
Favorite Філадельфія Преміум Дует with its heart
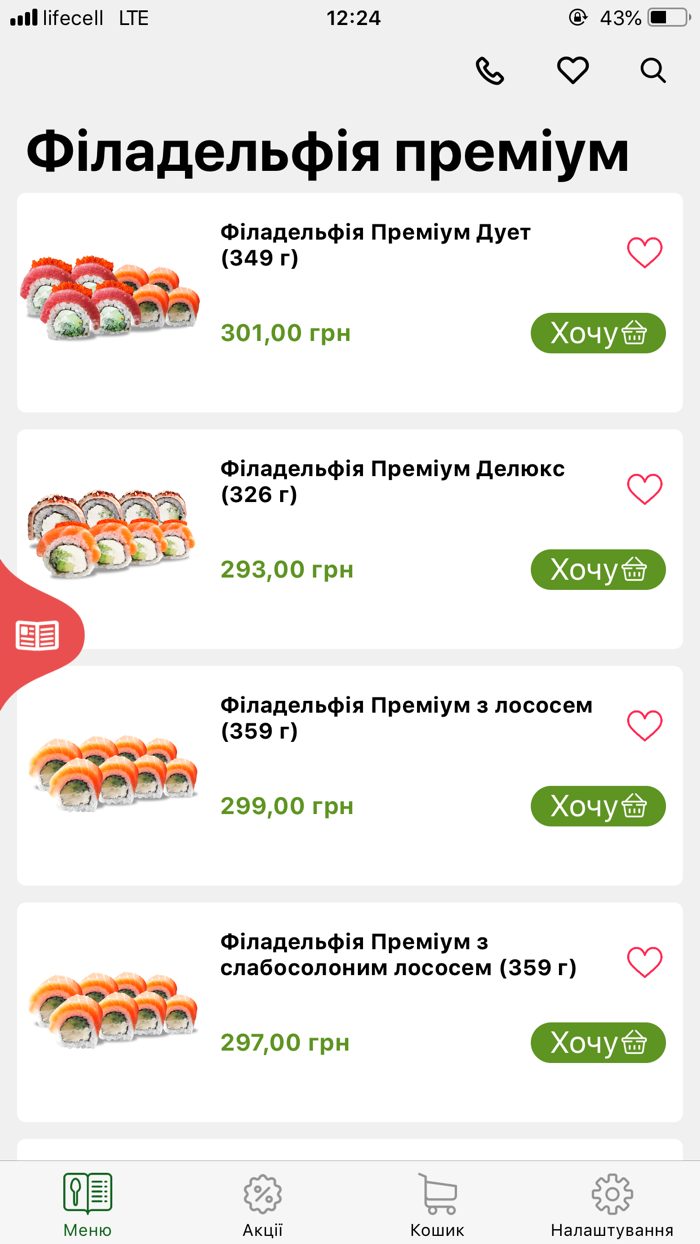tap(644, 252)
